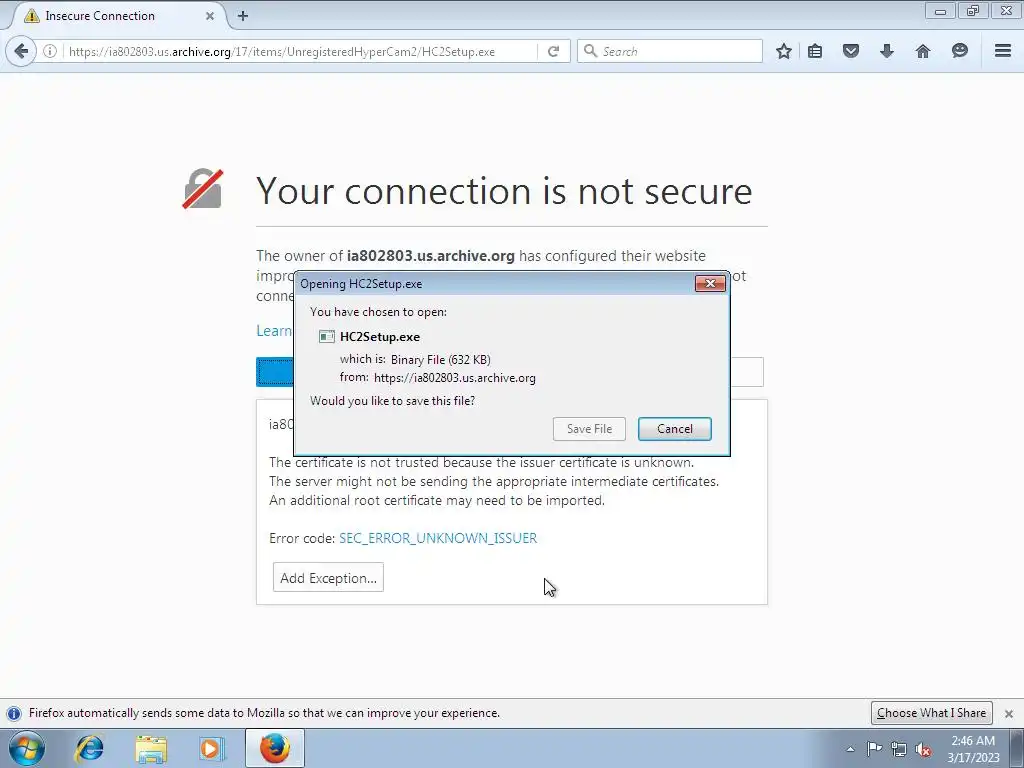1024x768 pixels.
Task: Show bookmarks list icon in toolbar
Action: (815, 51)
